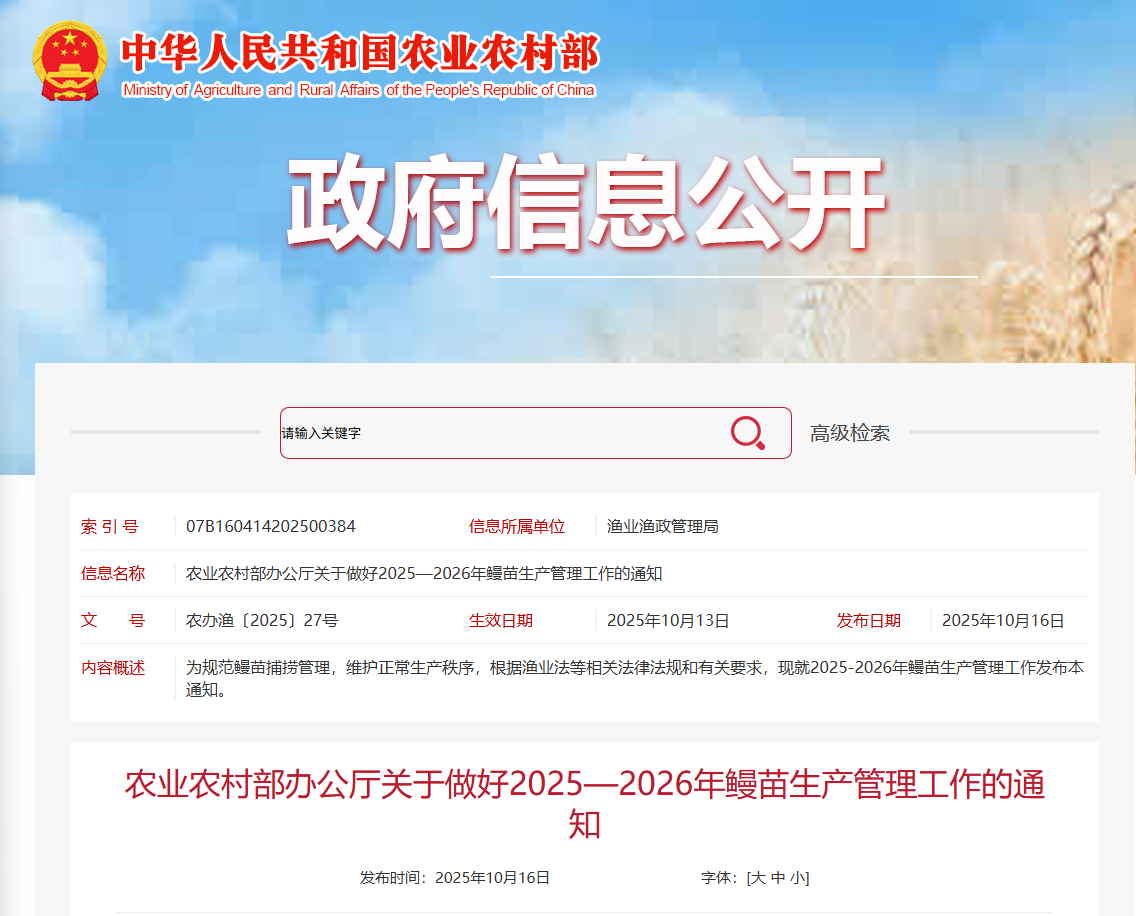Click the 政府信息公开 banner heading
The image size is (1136, 916).
point(586,204)
